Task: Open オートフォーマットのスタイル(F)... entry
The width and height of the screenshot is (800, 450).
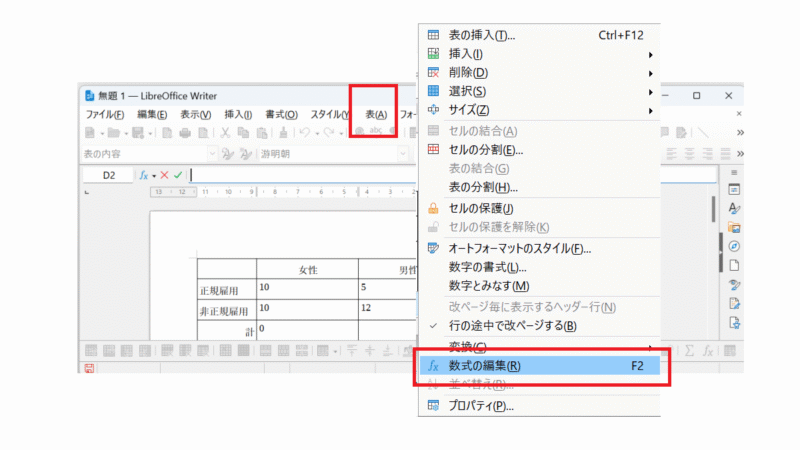Action: pos(540,248)
